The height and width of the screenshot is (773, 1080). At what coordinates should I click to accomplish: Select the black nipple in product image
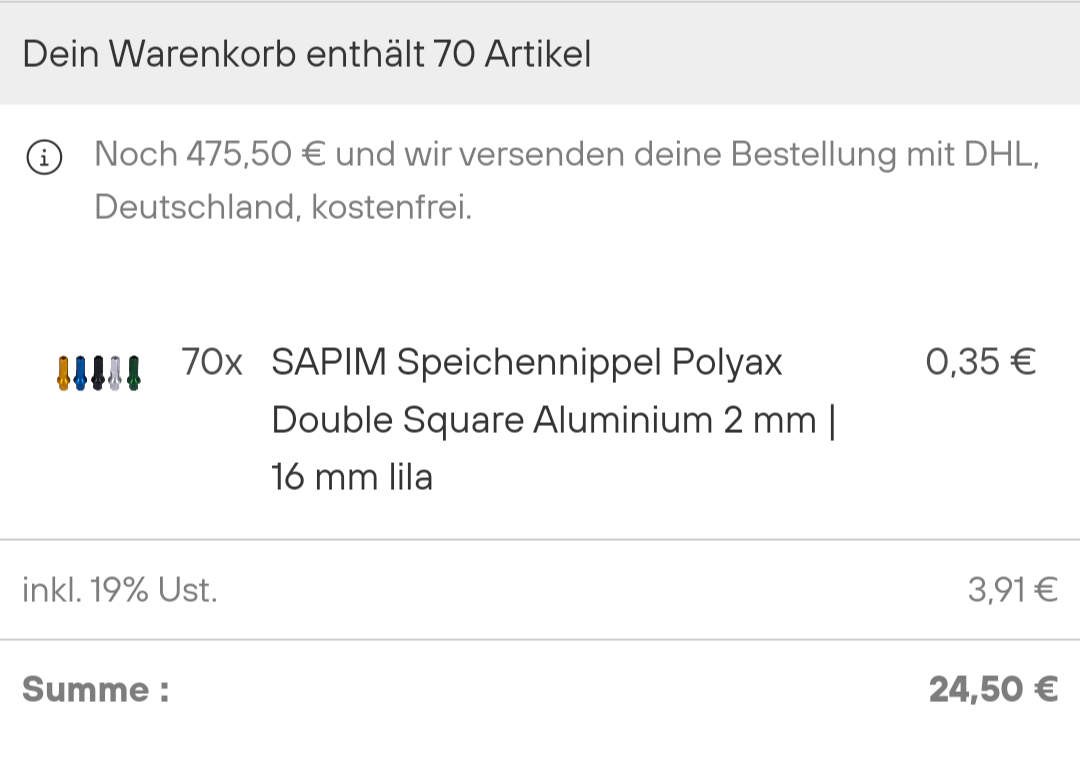[98, 372]
